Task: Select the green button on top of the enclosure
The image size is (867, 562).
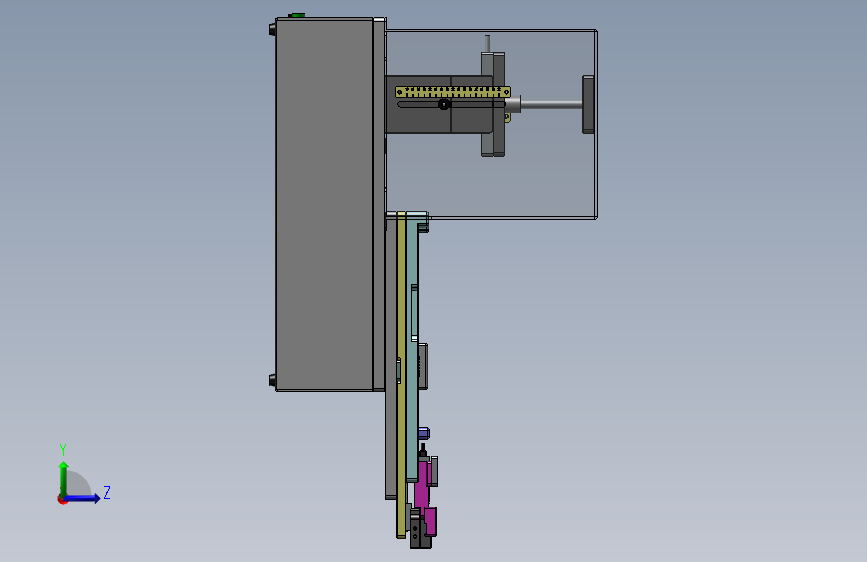Action: [297, 15]
